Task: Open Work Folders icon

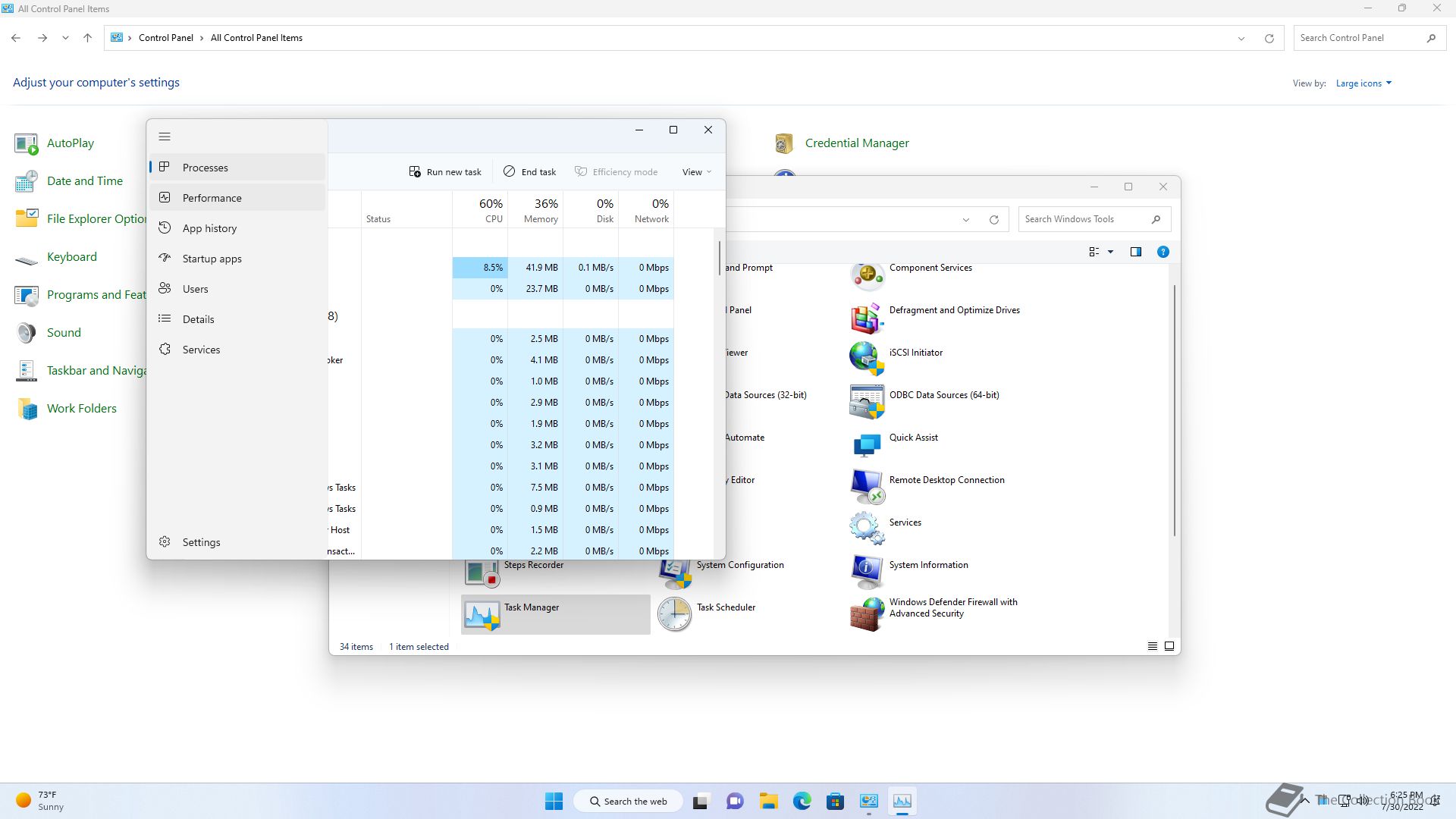Action: [x=66, y=409]
